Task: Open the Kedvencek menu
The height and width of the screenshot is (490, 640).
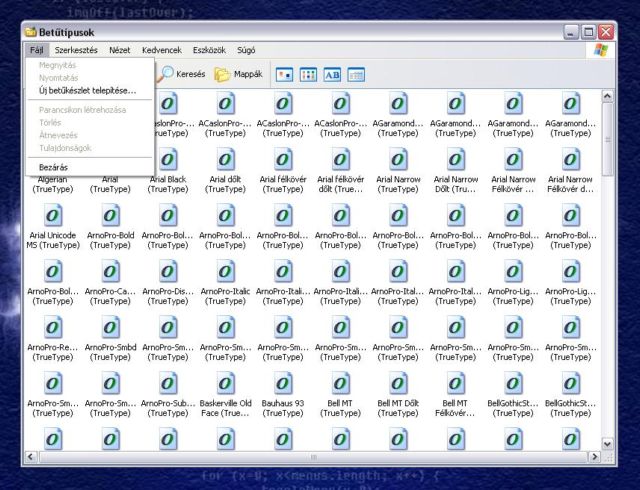Action: (x=162, y=48)
